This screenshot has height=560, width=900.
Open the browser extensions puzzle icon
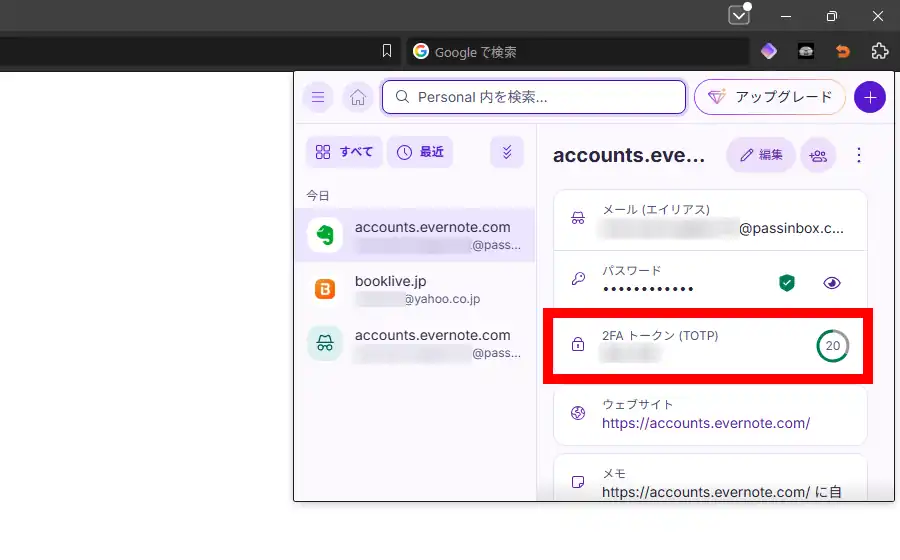(x=879, y=51)
